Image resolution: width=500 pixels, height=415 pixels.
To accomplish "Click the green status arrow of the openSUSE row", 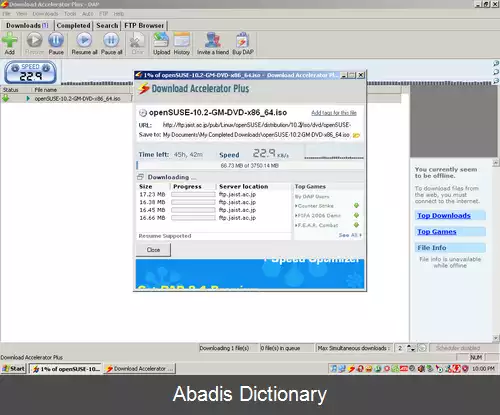I will pos(6,99).
